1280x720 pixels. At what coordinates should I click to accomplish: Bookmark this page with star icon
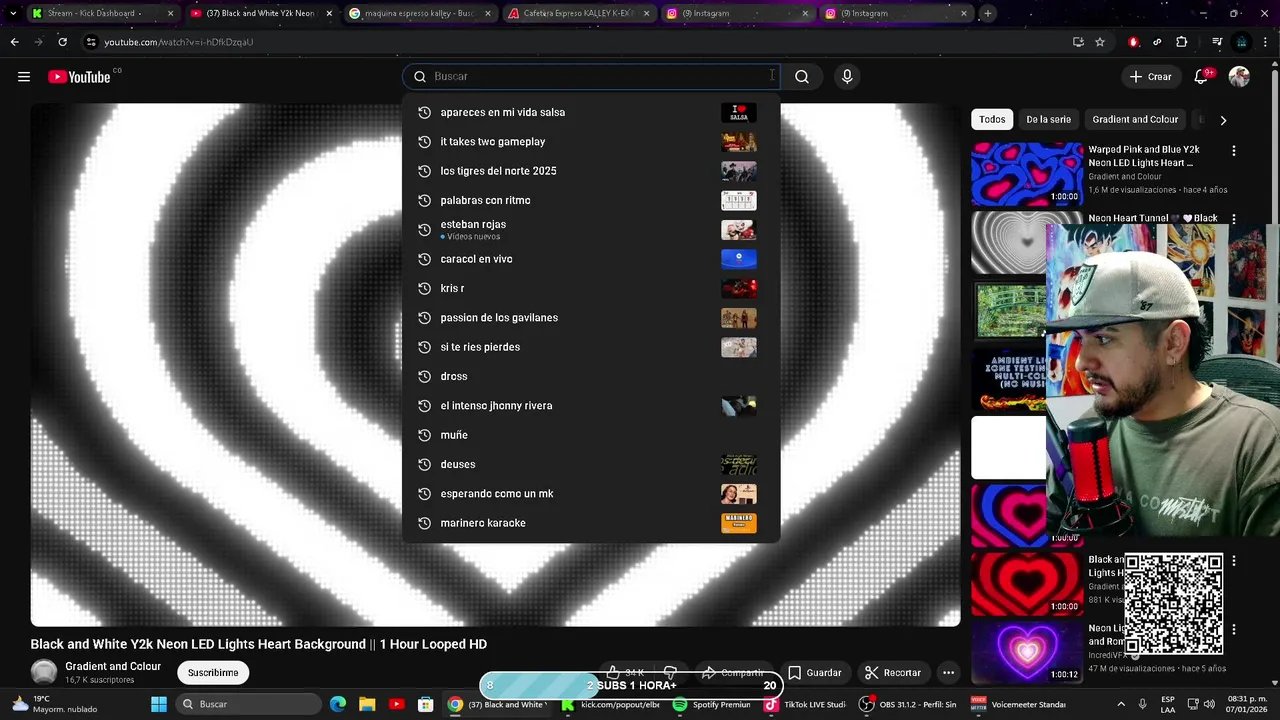click(x=1100, y=42)
